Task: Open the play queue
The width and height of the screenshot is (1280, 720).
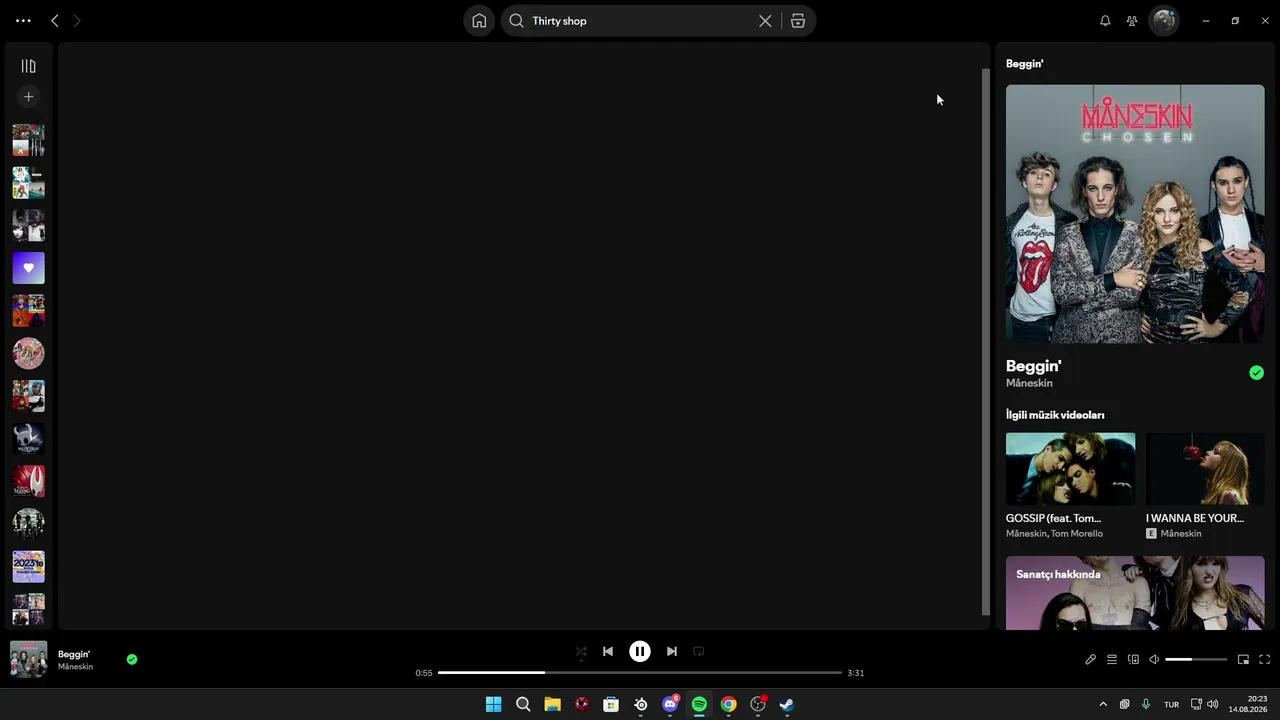Action: 1112,660
